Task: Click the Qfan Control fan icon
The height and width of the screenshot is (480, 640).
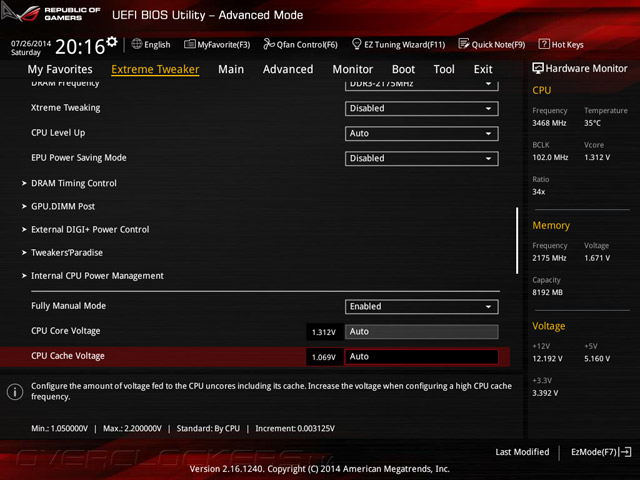Action: point(269,44)
